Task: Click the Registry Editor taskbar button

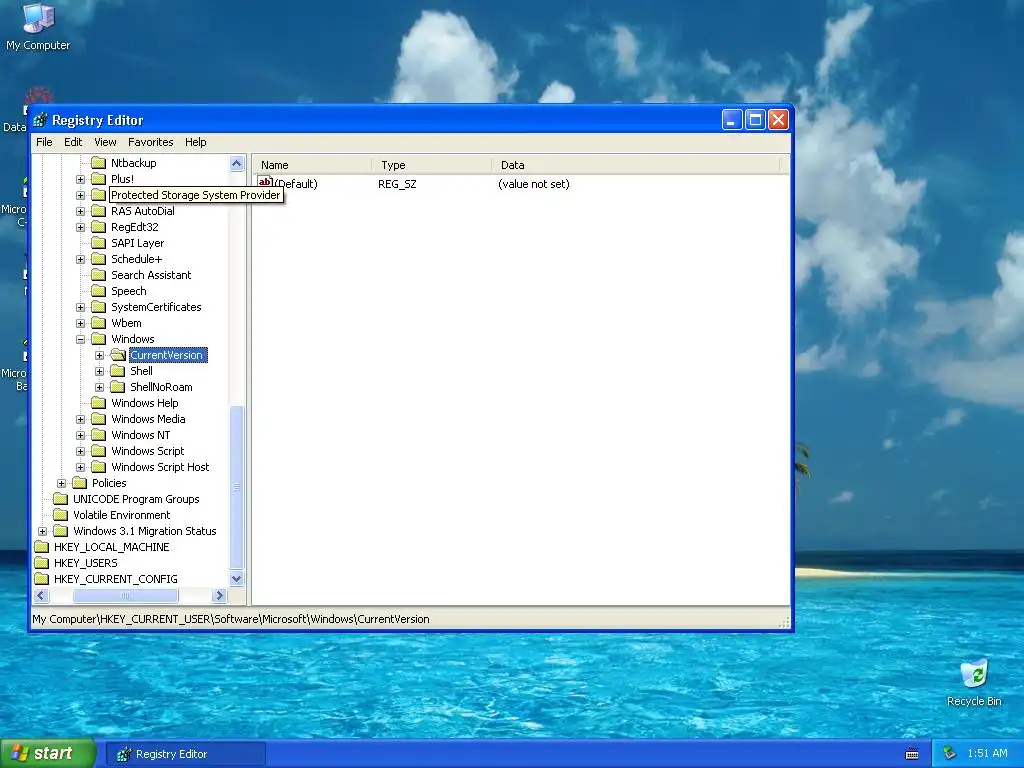Action: (x=185, y=754)
